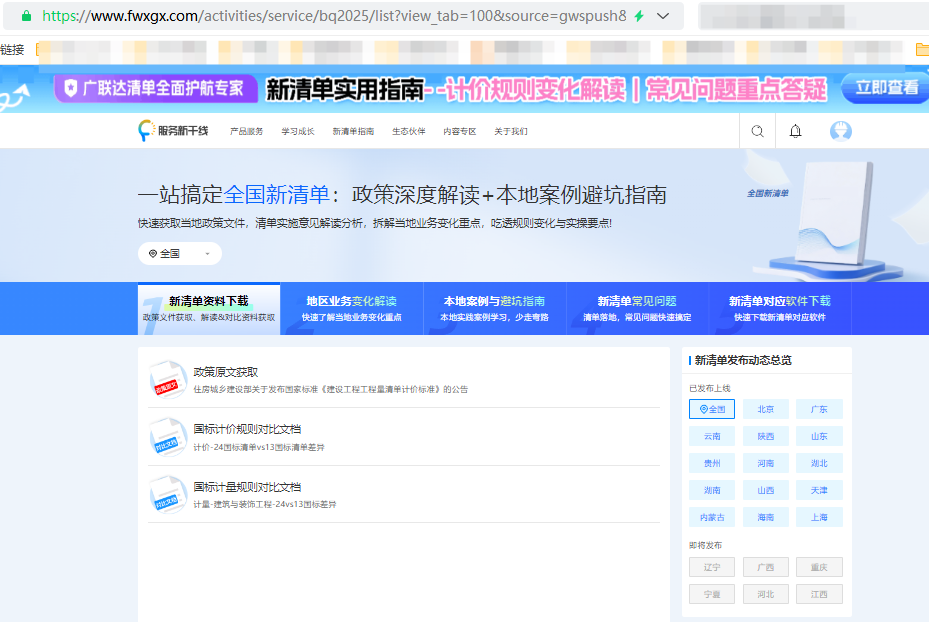
Task: Open the search magnifier icon
Action: click(x=757, y=130)
